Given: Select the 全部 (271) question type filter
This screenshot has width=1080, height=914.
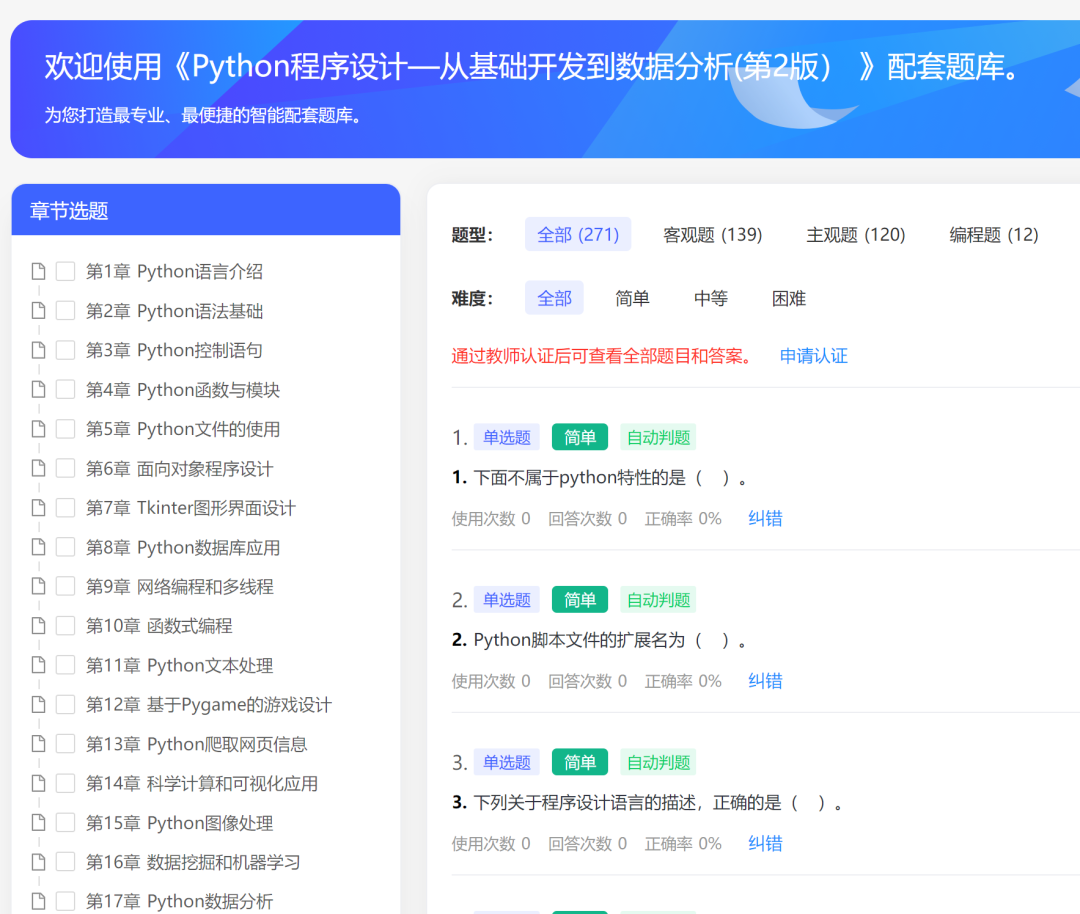Looking at the screenshot, I should [x=578, y=234].
